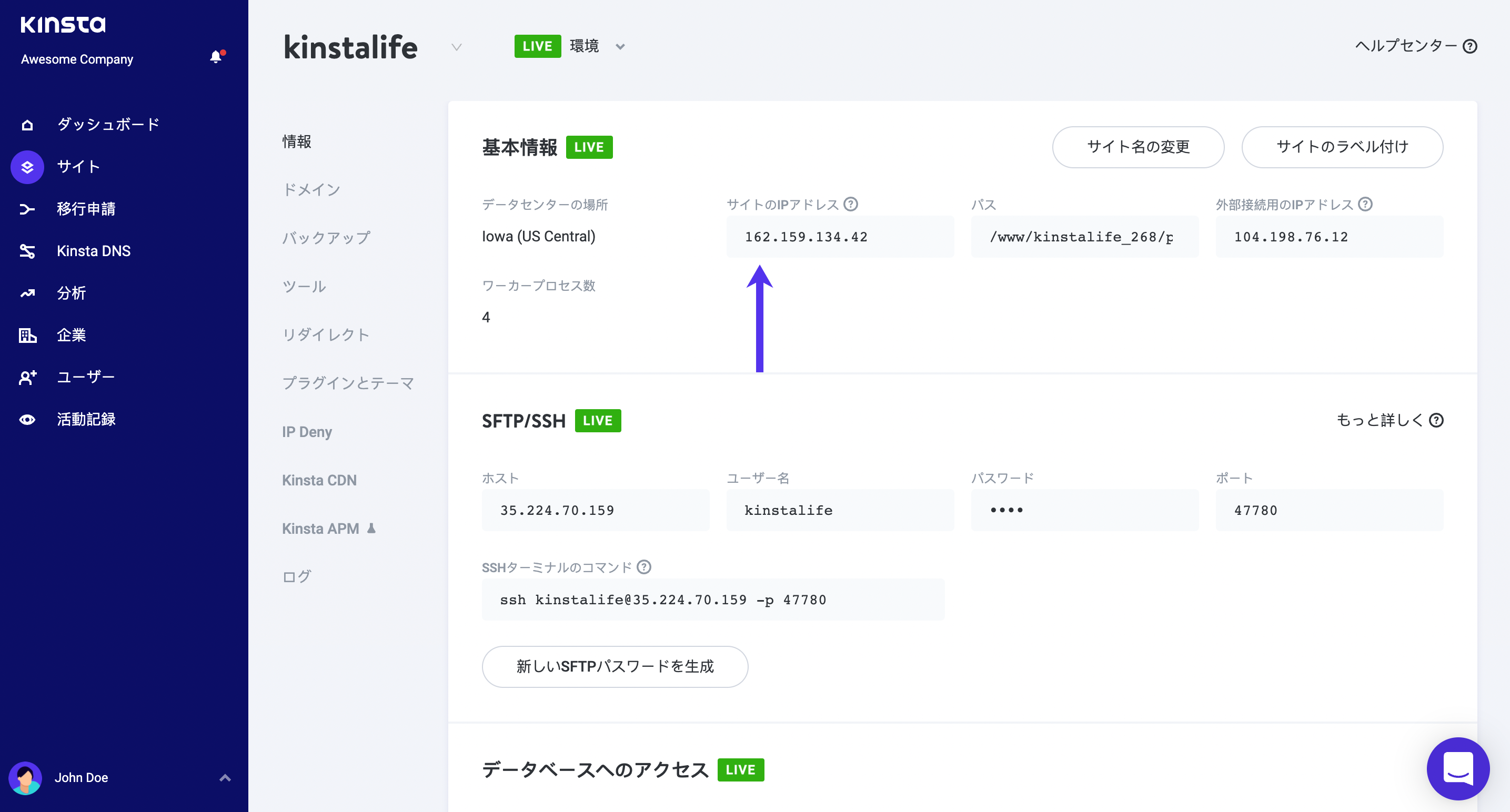Click help center question mark icon
The image size is (1510, 812).
click(1469, 46)
